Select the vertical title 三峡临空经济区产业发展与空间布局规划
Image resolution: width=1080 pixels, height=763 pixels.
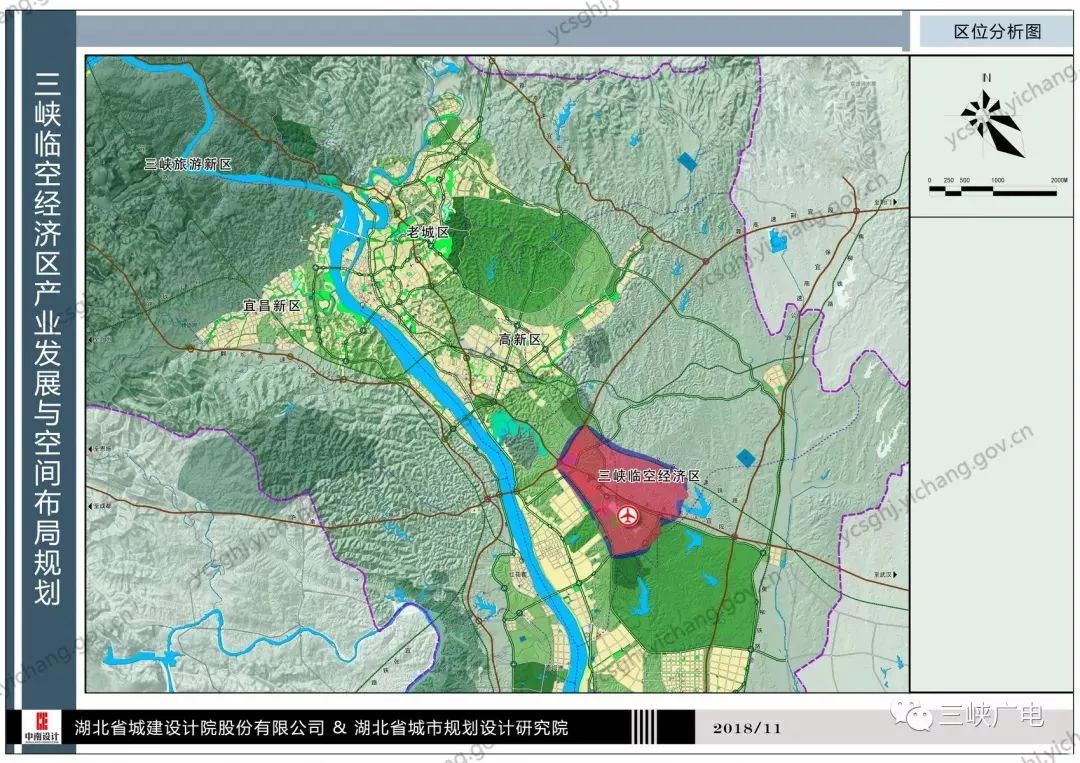[x=47, y=340]
